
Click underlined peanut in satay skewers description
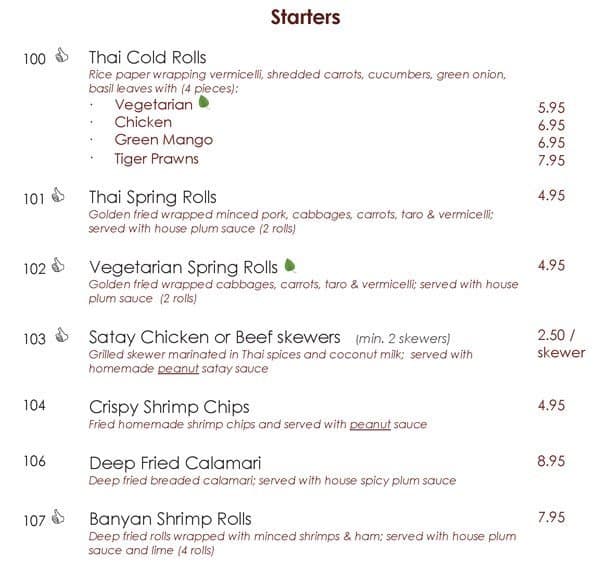click(176, 369)
